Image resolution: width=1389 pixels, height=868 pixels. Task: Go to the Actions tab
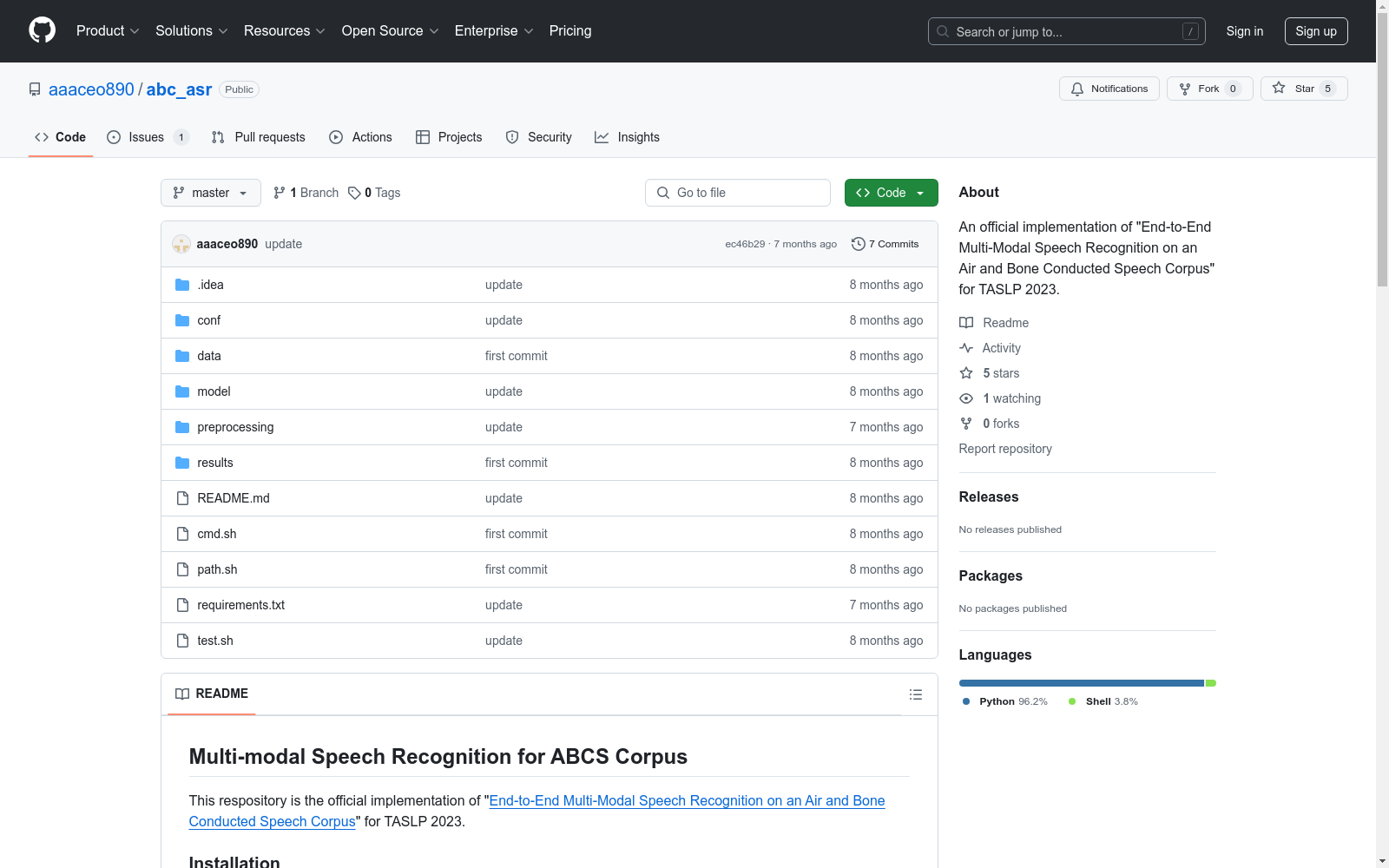pos(360,137)
